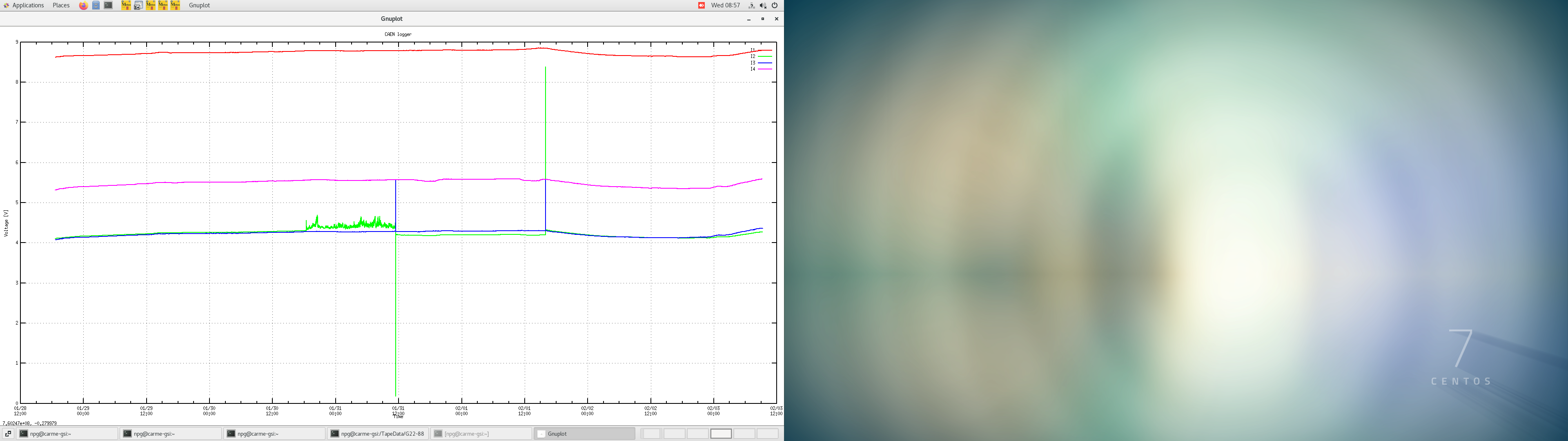Open the Places menu
Viewport: 1568px width, 441px height.
60,5
